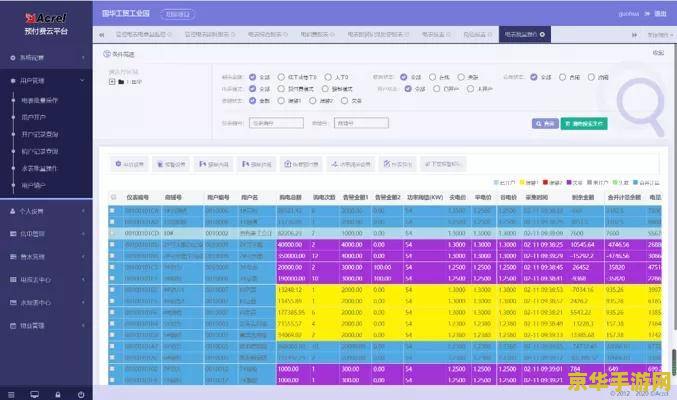Screen dimensions: 677x400
Task: Click the gear-icon button in the table toolbar
Action: tap(129, 164)
